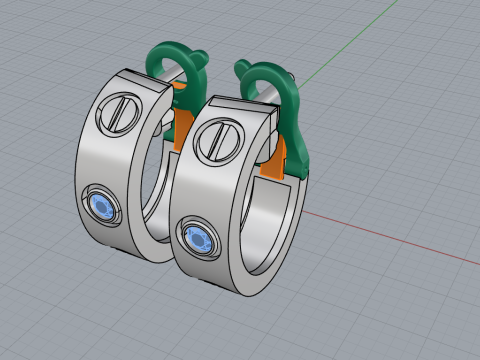
Task: Pick the blue gemstone on the left hoop
Action: point(103,206)
